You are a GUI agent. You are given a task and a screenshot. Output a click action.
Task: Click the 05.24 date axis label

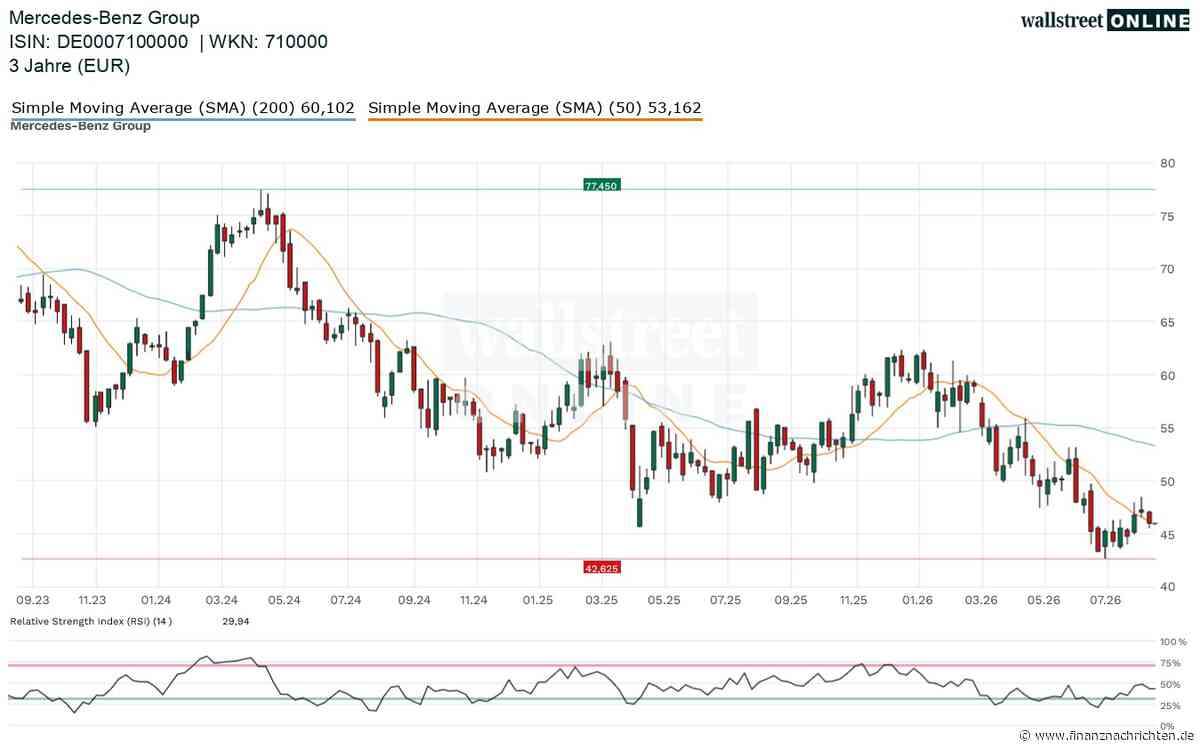pos(284,600)
